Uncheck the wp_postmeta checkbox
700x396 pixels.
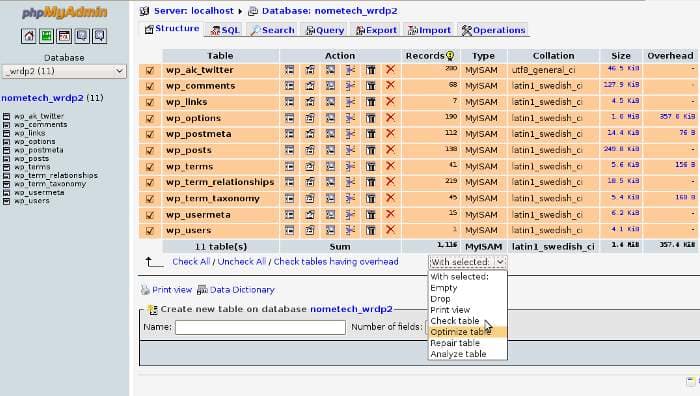coord(150,135)
